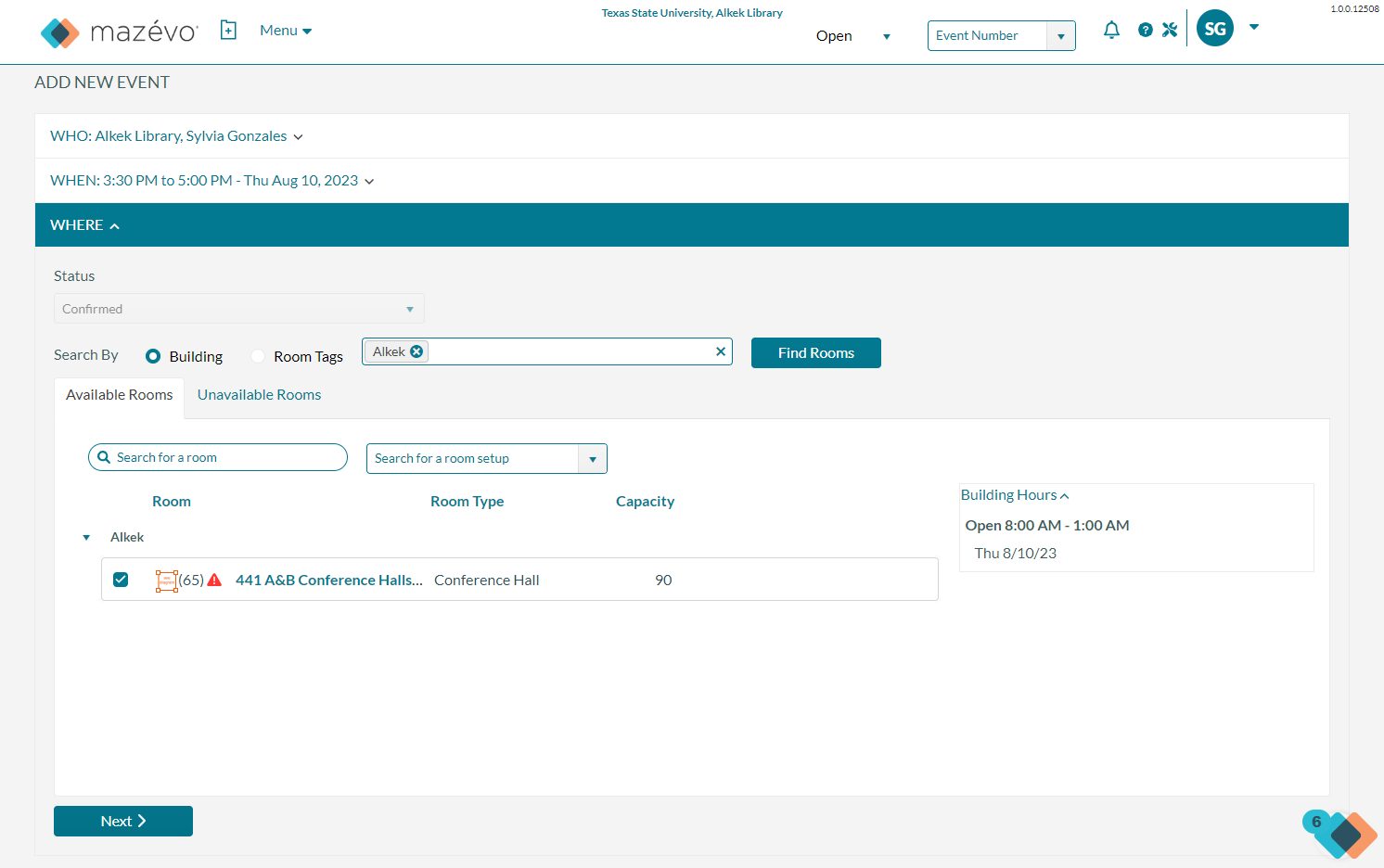Sort by the Room column header
Viewport: 1384px width, 868px height.
(172, 502)
